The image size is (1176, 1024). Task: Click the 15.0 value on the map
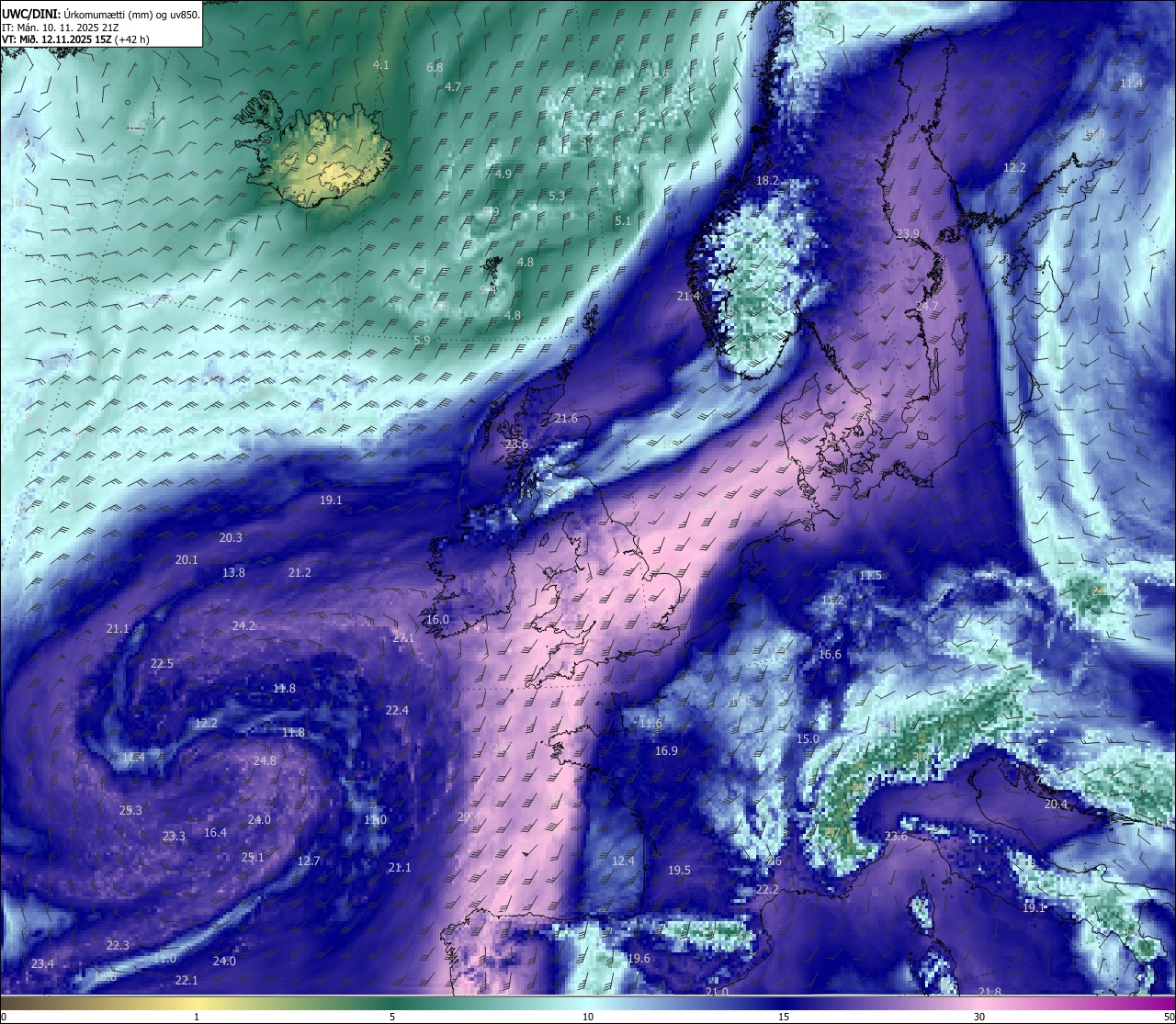[x=808, y=738]
